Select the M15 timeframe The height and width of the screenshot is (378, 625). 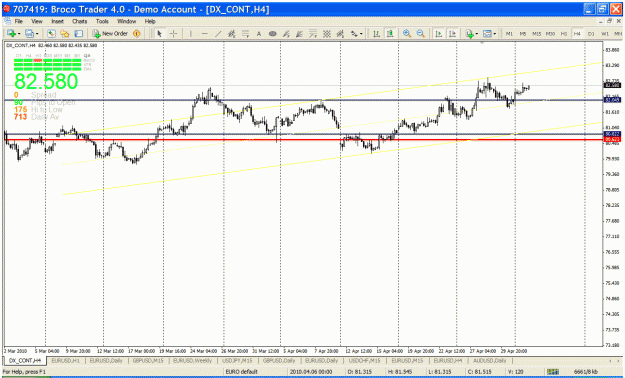click(x=537, y=34)
